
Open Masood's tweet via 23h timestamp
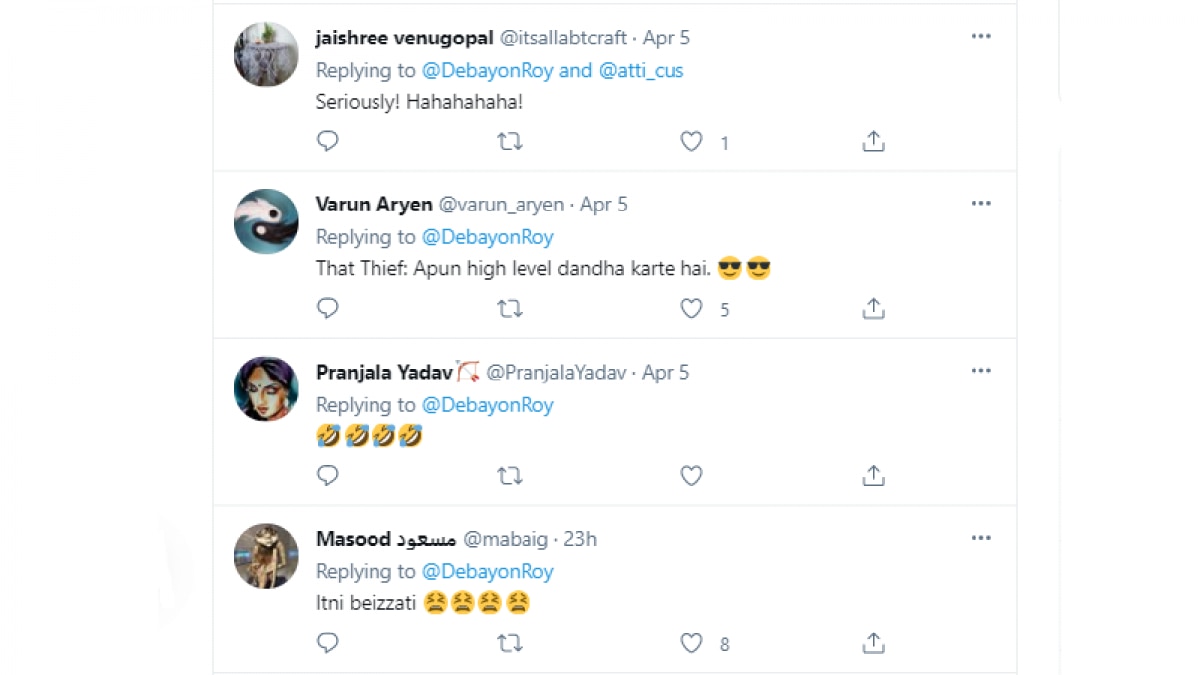pyautogui.click(x=580, y=539)
